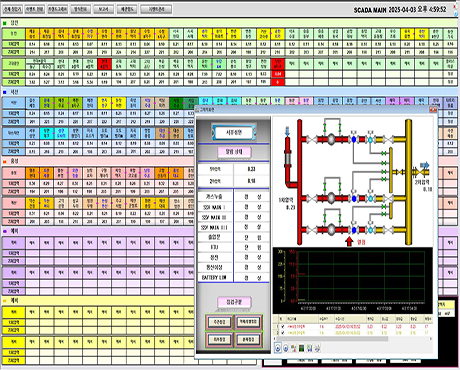Toggle the checkbox in trend table row 2
Image resolution: width=460 pixels, height=370 pixels.
click(x=283, y=333)
